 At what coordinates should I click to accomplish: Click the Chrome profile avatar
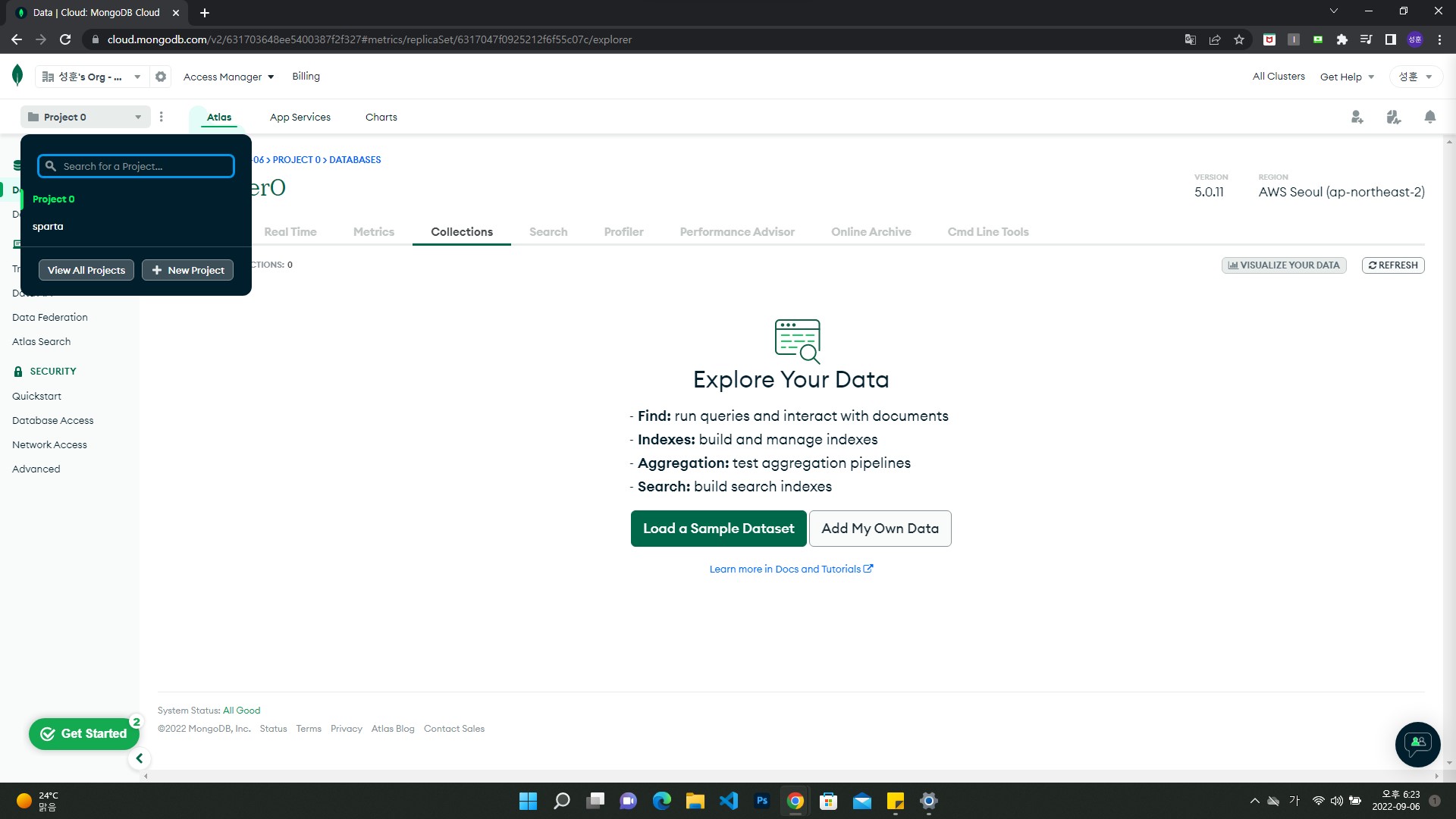[1415, 39]
